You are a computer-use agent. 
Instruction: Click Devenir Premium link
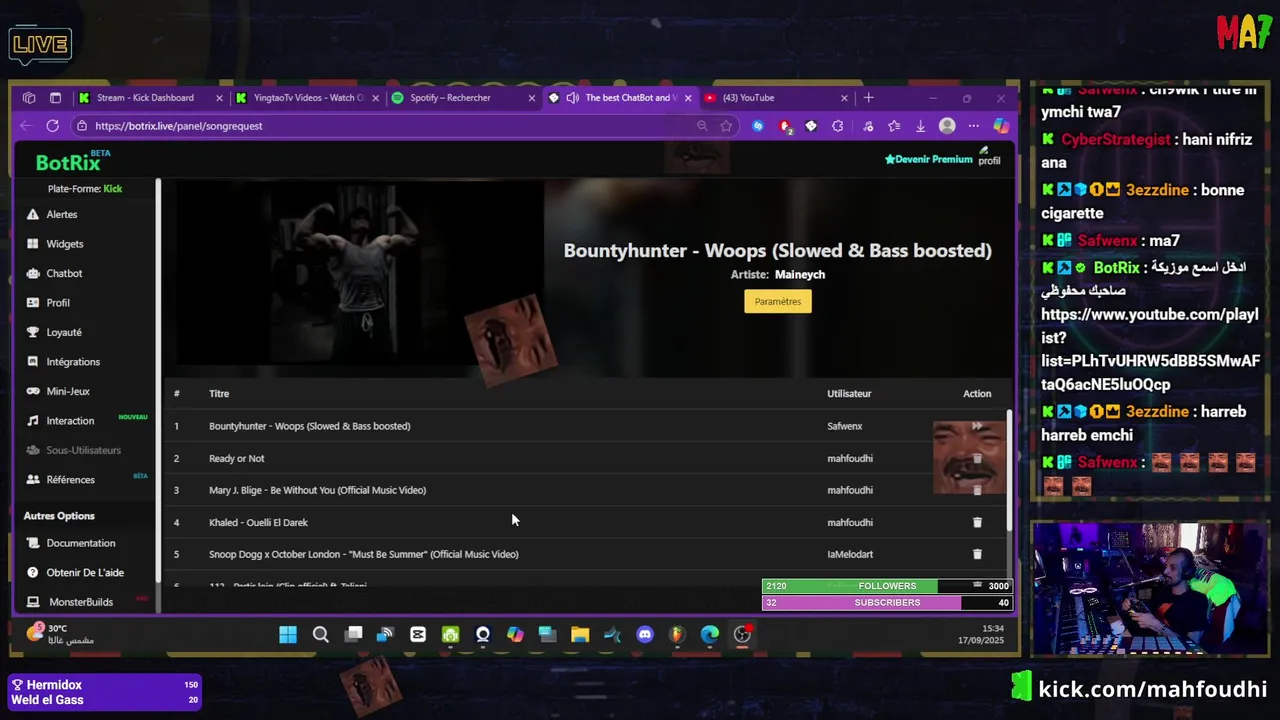click(x=929, y=159)
